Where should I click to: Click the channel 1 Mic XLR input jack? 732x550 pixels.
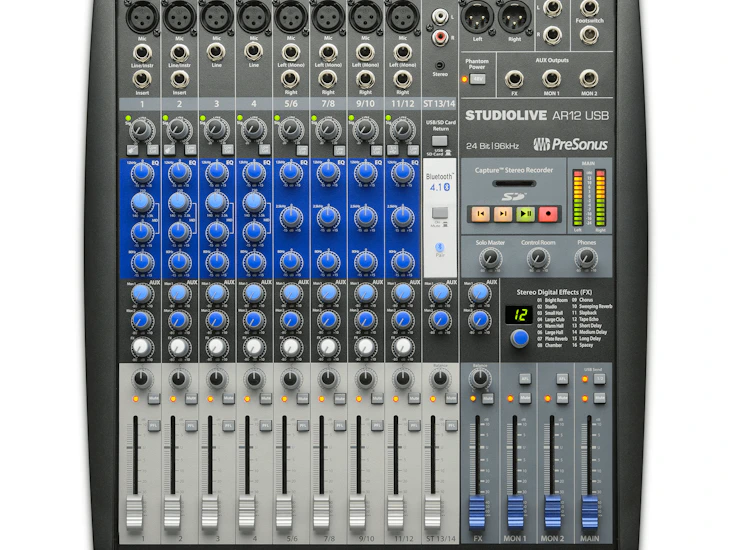click(142, 17)
